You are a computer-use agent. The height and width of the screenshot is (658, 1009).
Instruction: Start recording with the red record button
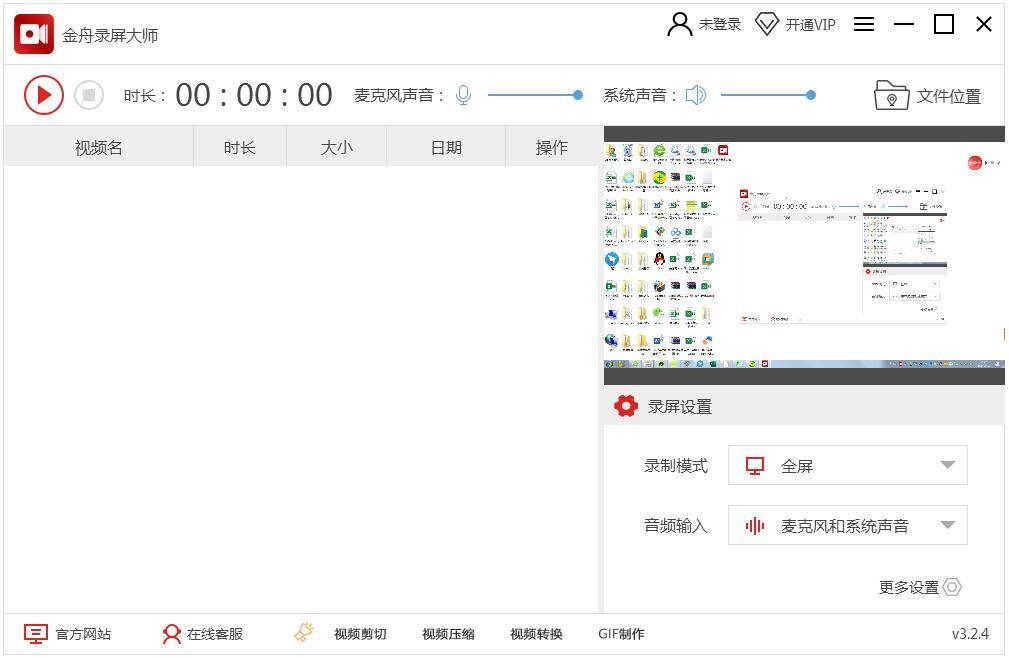tap(43, 95)
